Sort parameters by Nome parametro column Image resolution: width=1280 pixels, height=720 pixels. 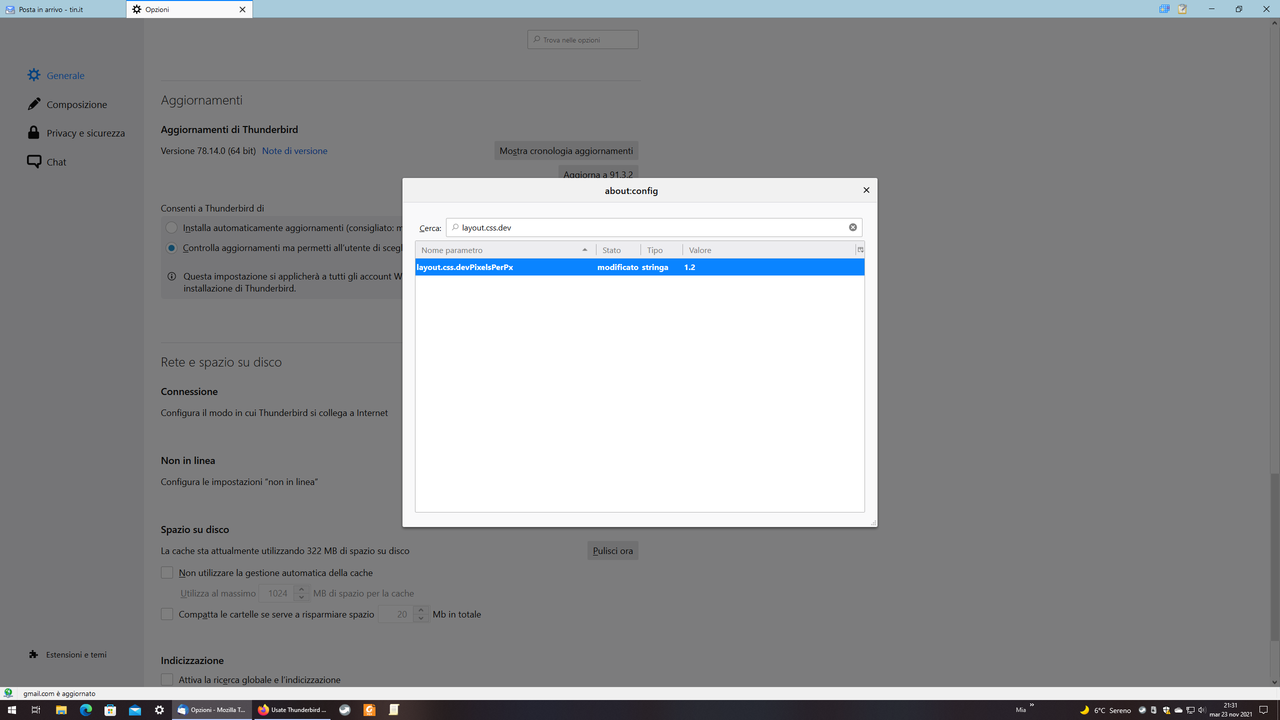(x=500, y=249)
